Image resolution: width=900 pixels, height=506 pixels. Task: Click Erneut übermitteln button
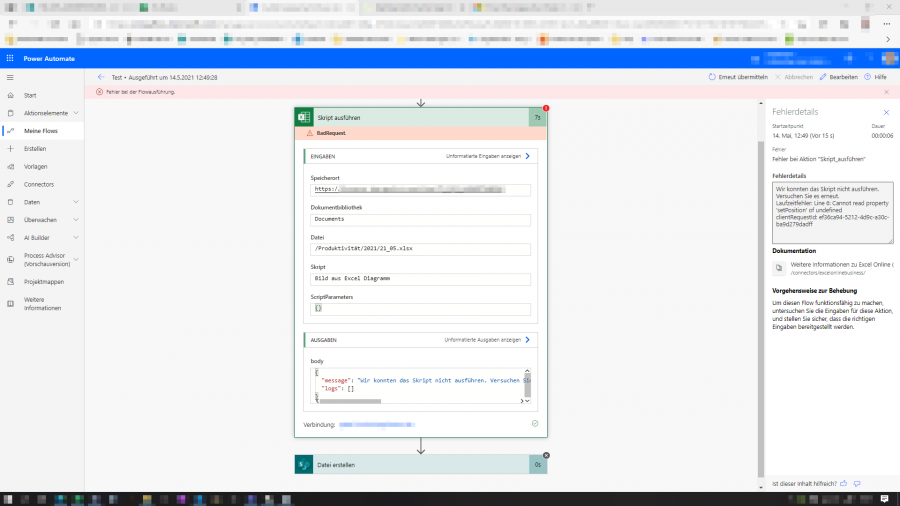click(x=738, y=77)
